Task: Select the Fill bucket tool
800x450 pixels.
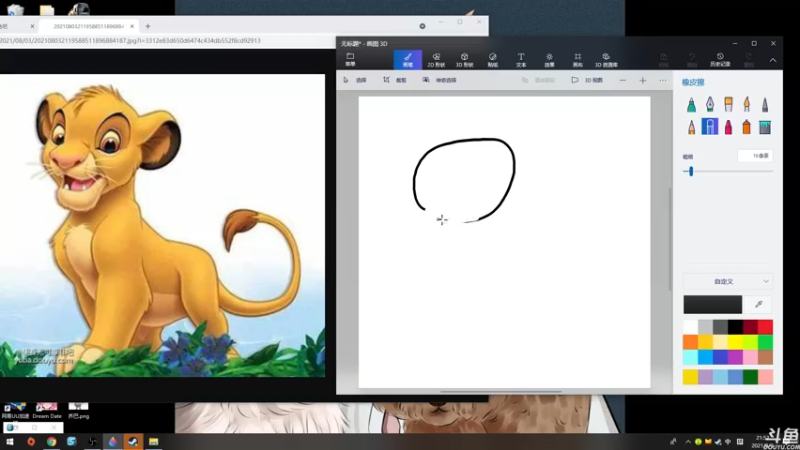Action: point(765,127)
